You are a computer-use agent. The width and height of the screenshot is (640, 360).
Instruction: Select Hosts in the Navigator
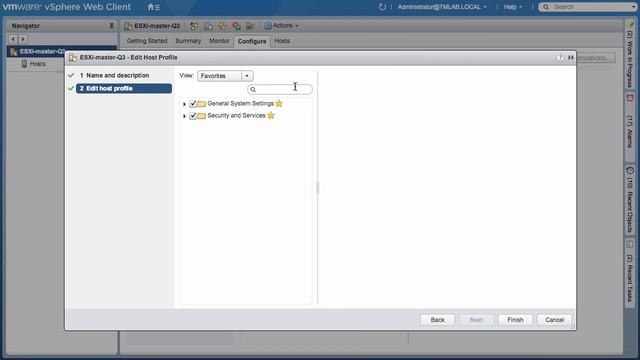pos(37,64)
